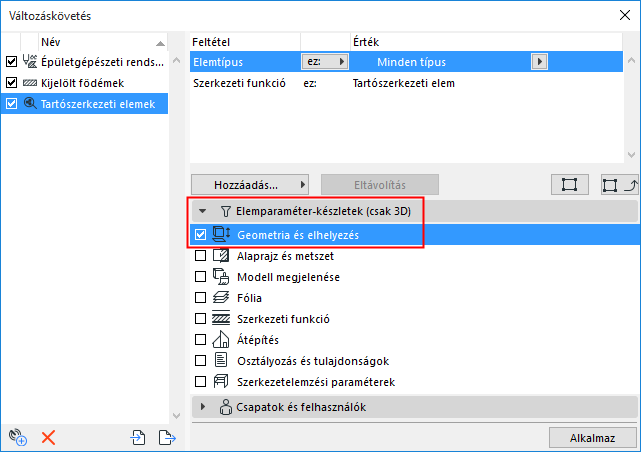Screen dimensions: 641x452
Task: Click the Átépítés renovation icon
Action: pyautogui.click(x=221, y=339)
